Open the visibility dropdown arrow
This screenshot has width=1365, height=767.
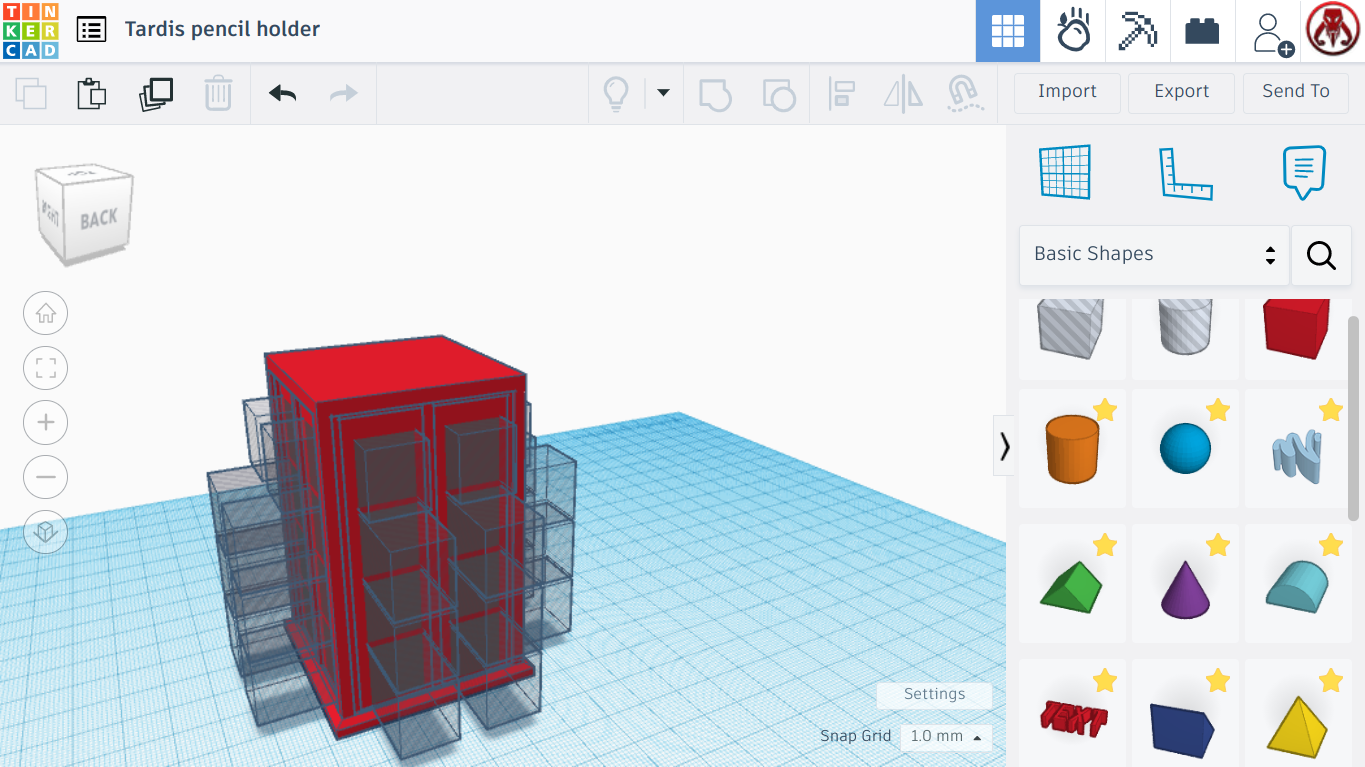[x=662, y=94]
